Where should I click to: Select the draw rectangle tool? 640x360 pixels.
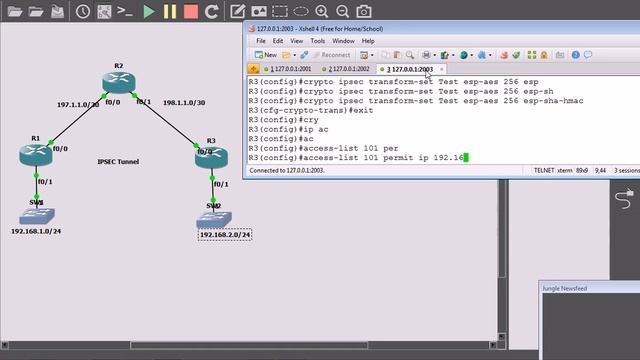click(280, 11)
